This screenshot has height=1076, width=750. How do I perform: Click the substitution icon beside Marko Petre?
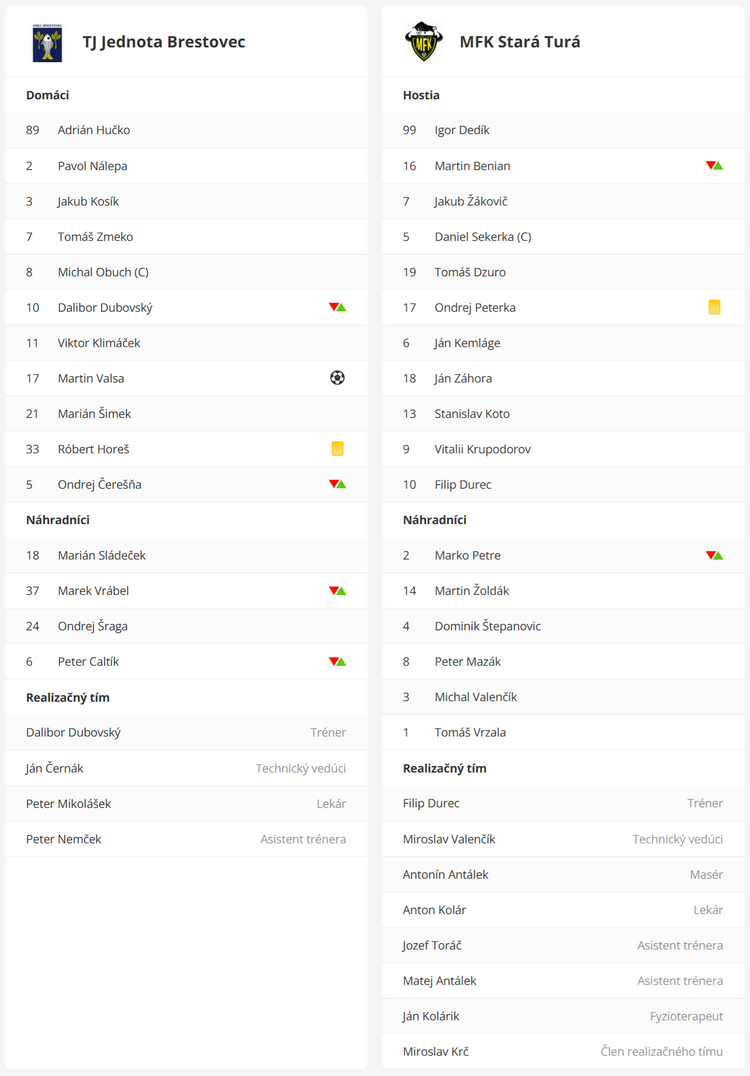[x=714, y=555]
